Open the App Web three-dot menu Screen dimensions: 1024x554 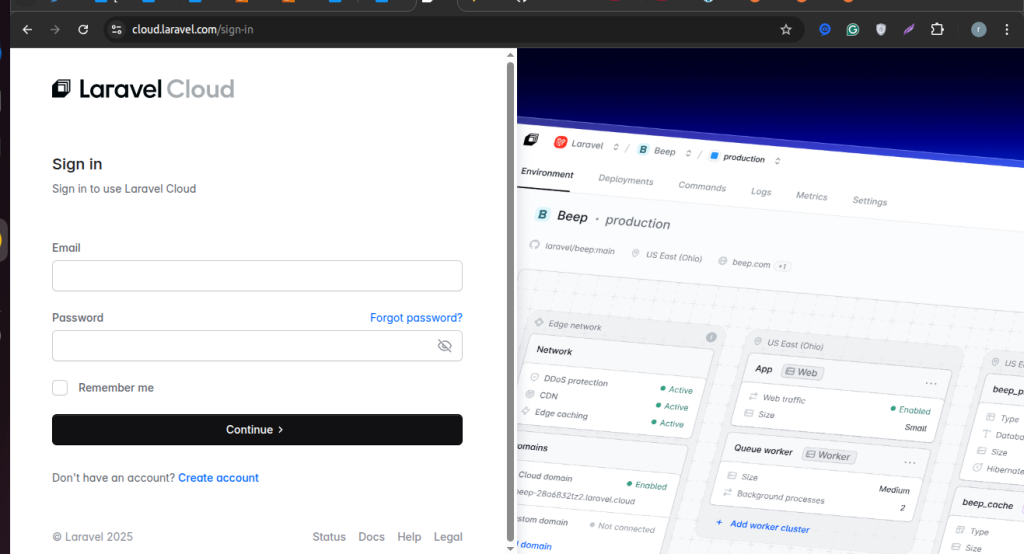(x=931, y=383)
